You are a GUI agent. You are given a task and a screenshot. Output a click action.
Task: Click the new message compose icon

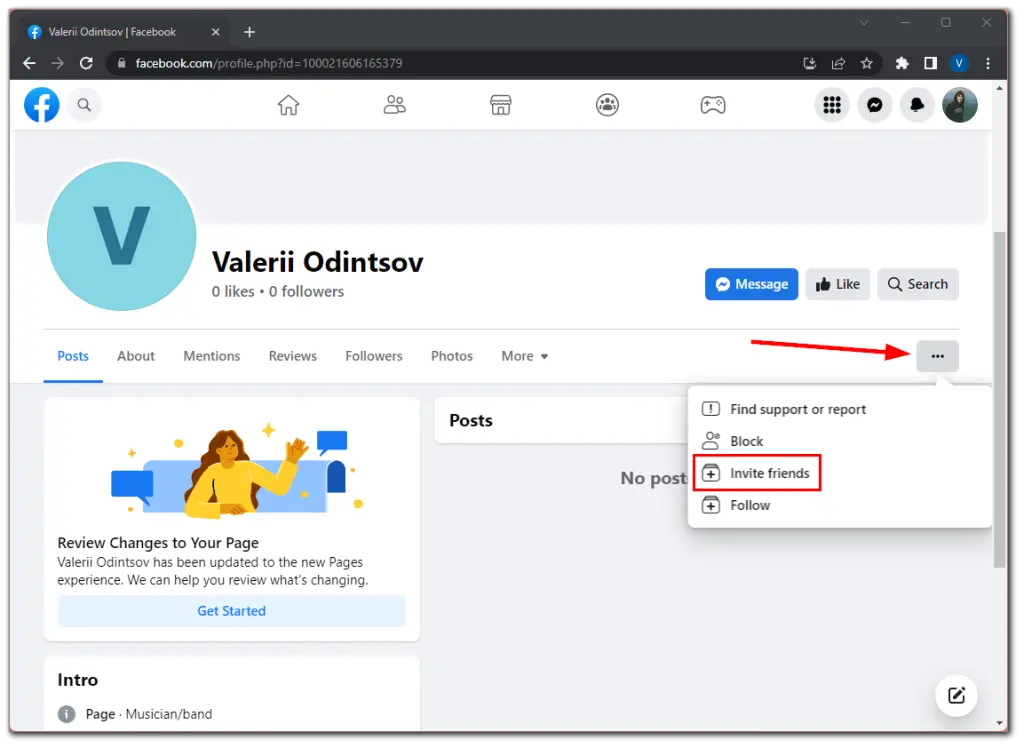[x=956, y=695]
